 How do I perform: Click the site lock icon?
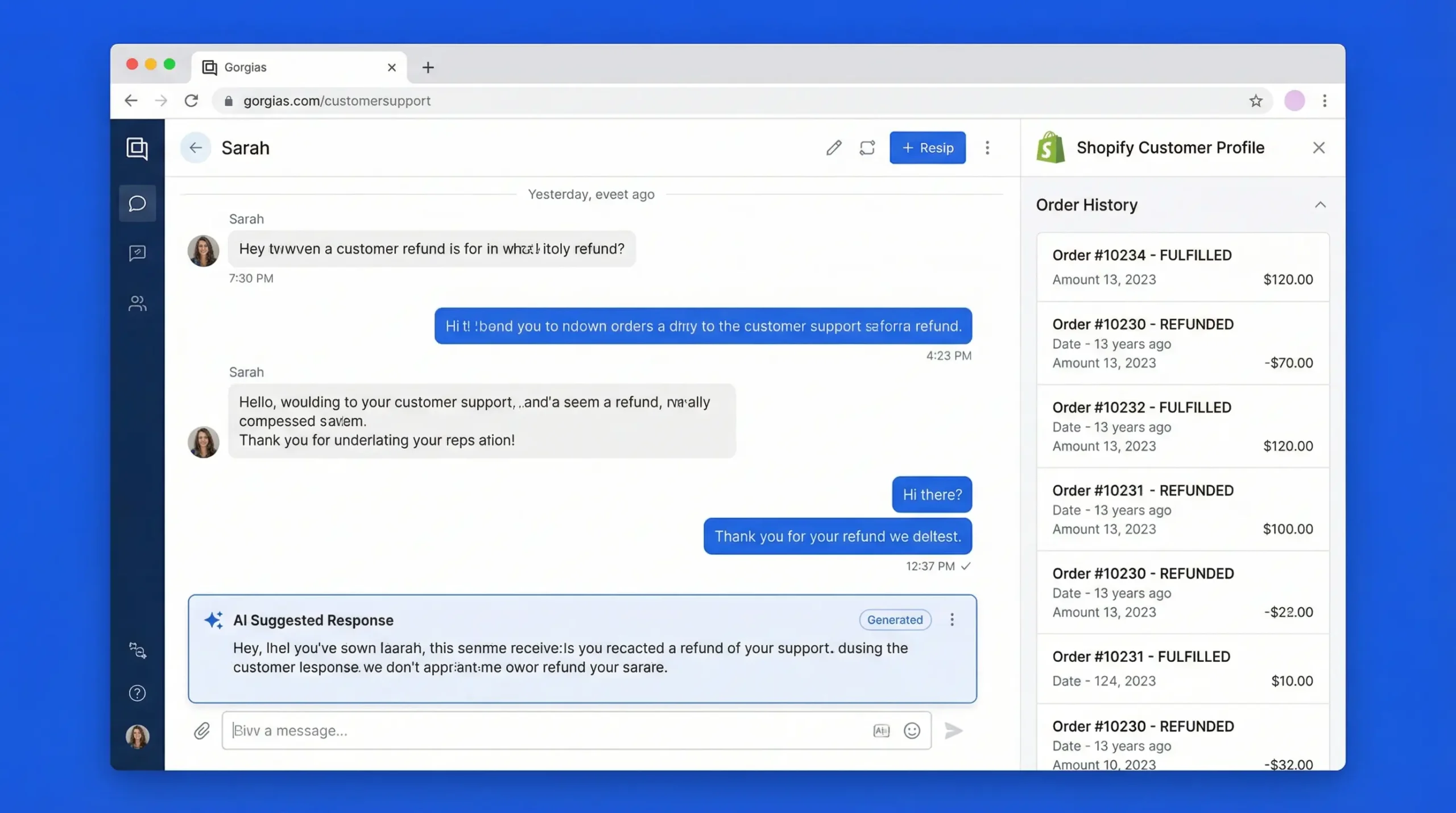(x=229, y=101)
